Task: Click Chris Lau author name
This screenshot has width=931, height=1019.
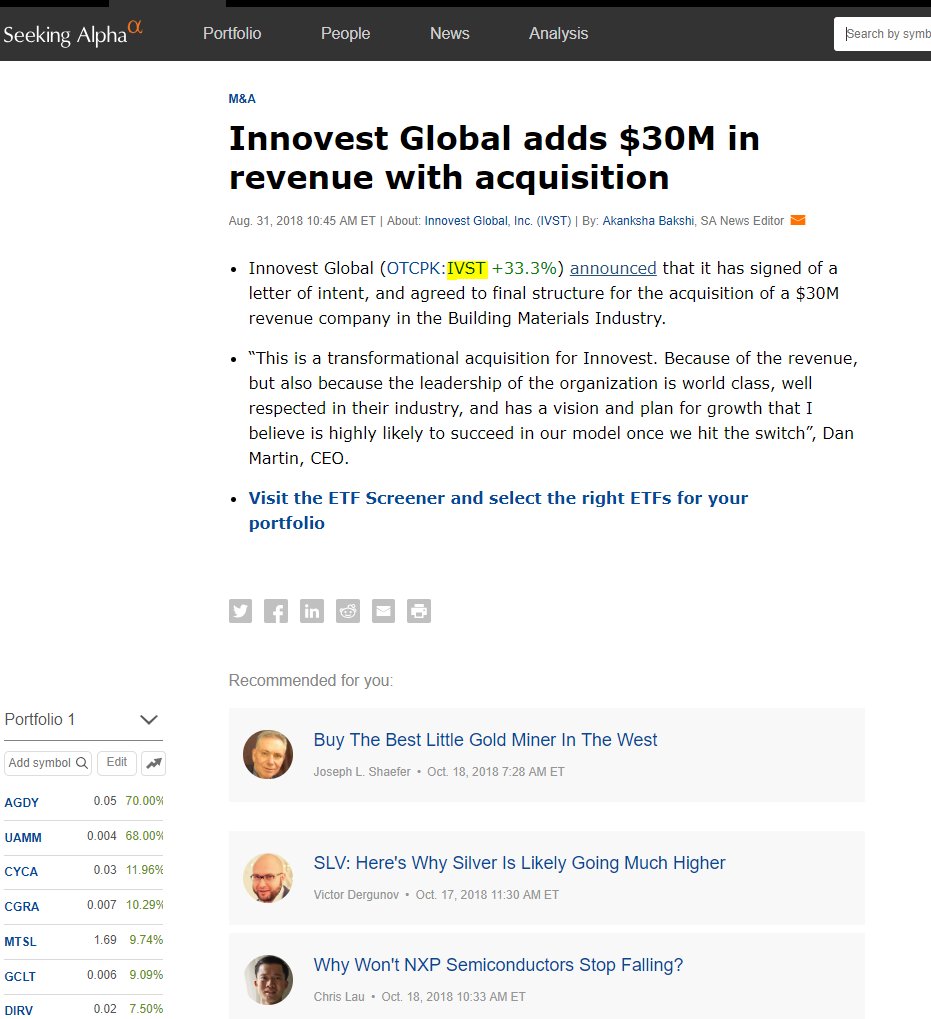Action: click(339, 997)
